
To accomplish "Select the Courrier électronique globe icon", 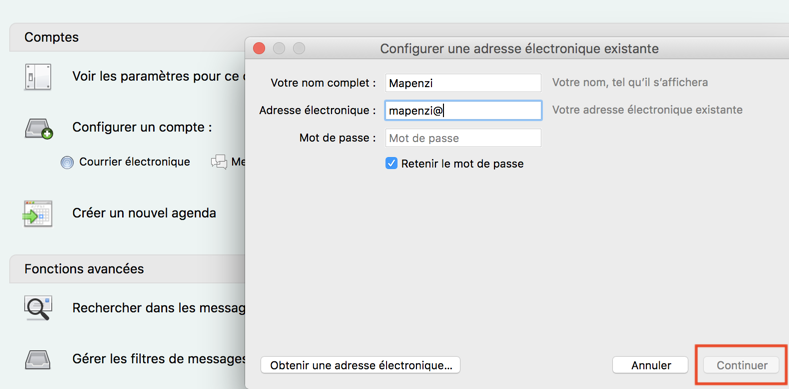I will point(67,163).
